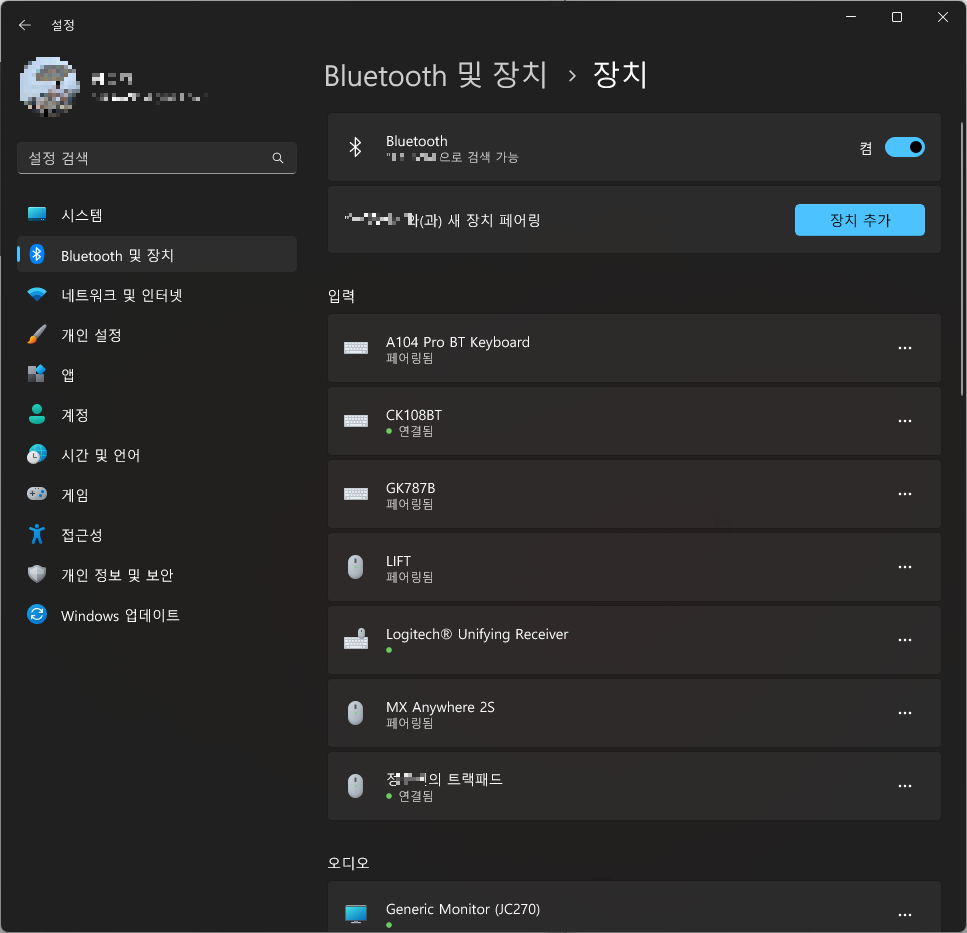Click the Generic Monitor (JC270) icon
This screenshot has height=933, width=967.
point(356,913)
